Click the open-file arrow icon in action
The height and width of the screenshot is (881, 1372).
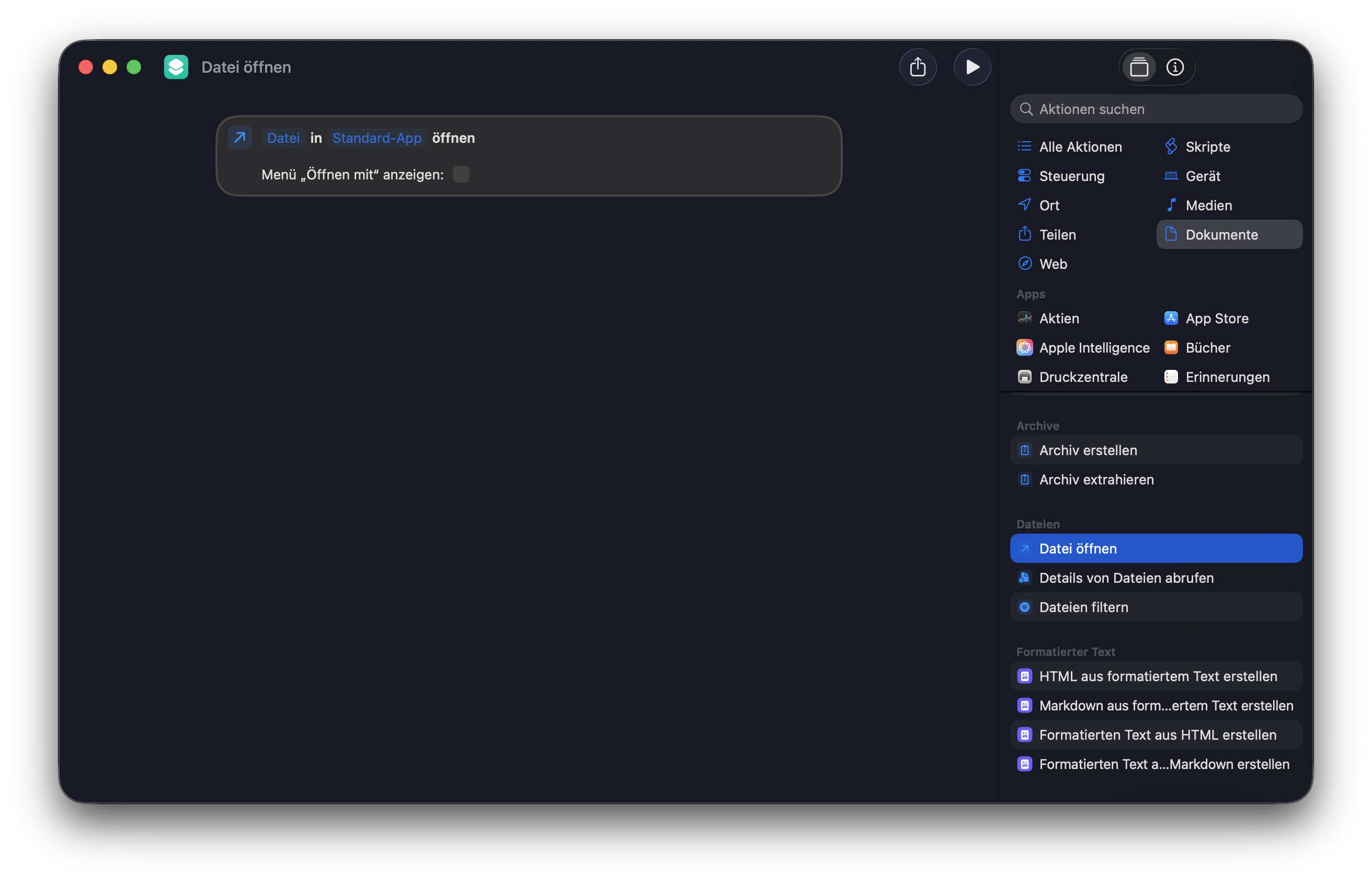(x=240, y=137)
